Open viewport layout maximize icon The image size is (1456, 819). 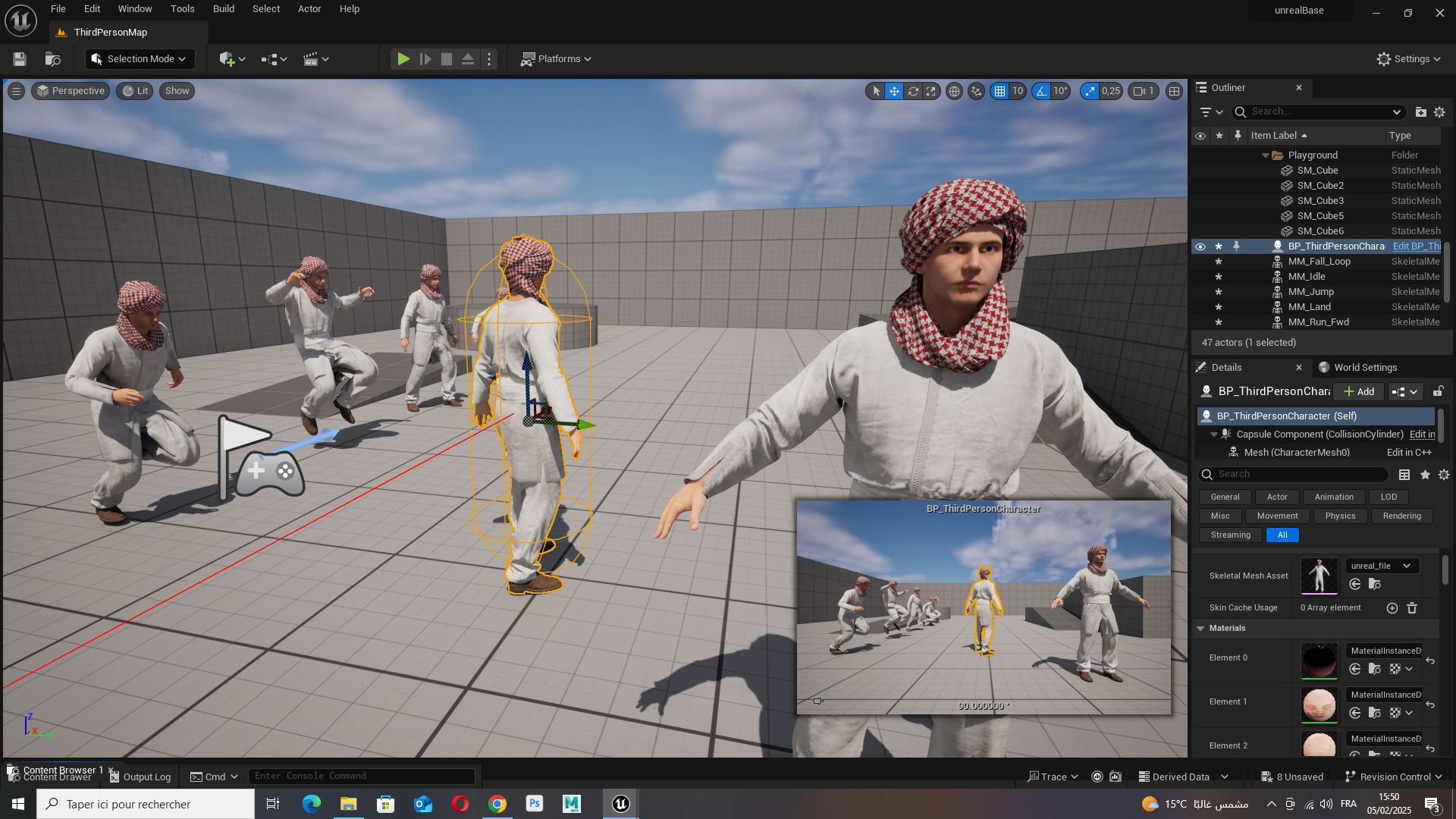[1174, 91]
